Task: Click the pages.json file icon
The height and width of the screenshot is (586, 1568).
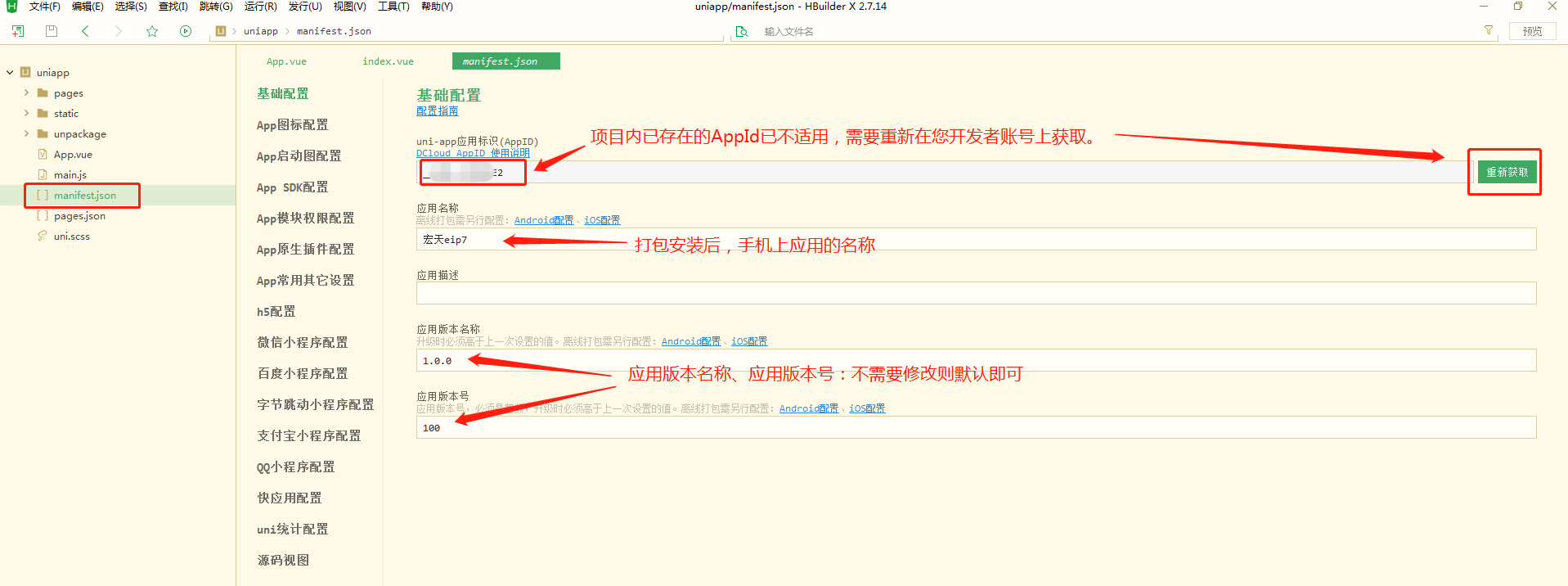Action: pyautogui.click(x=43, y=215)
